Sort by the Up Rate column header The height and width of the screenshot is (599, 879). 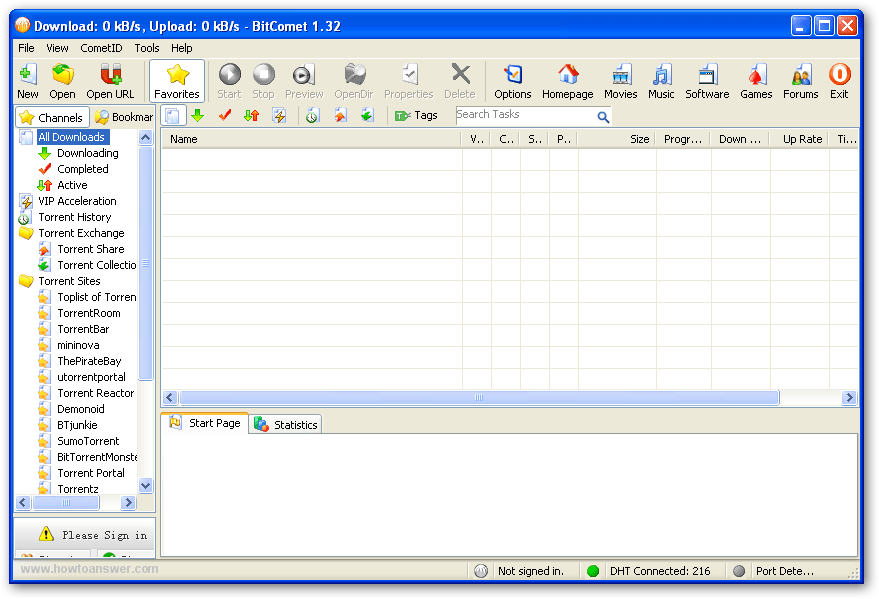798,139
